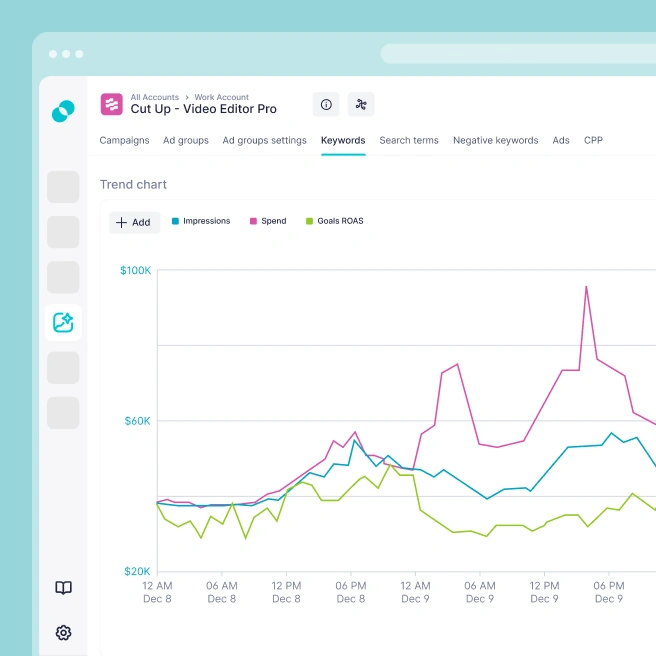656x656 pixels.
Task: Open the CPP tab
Action: click(593, 140)
